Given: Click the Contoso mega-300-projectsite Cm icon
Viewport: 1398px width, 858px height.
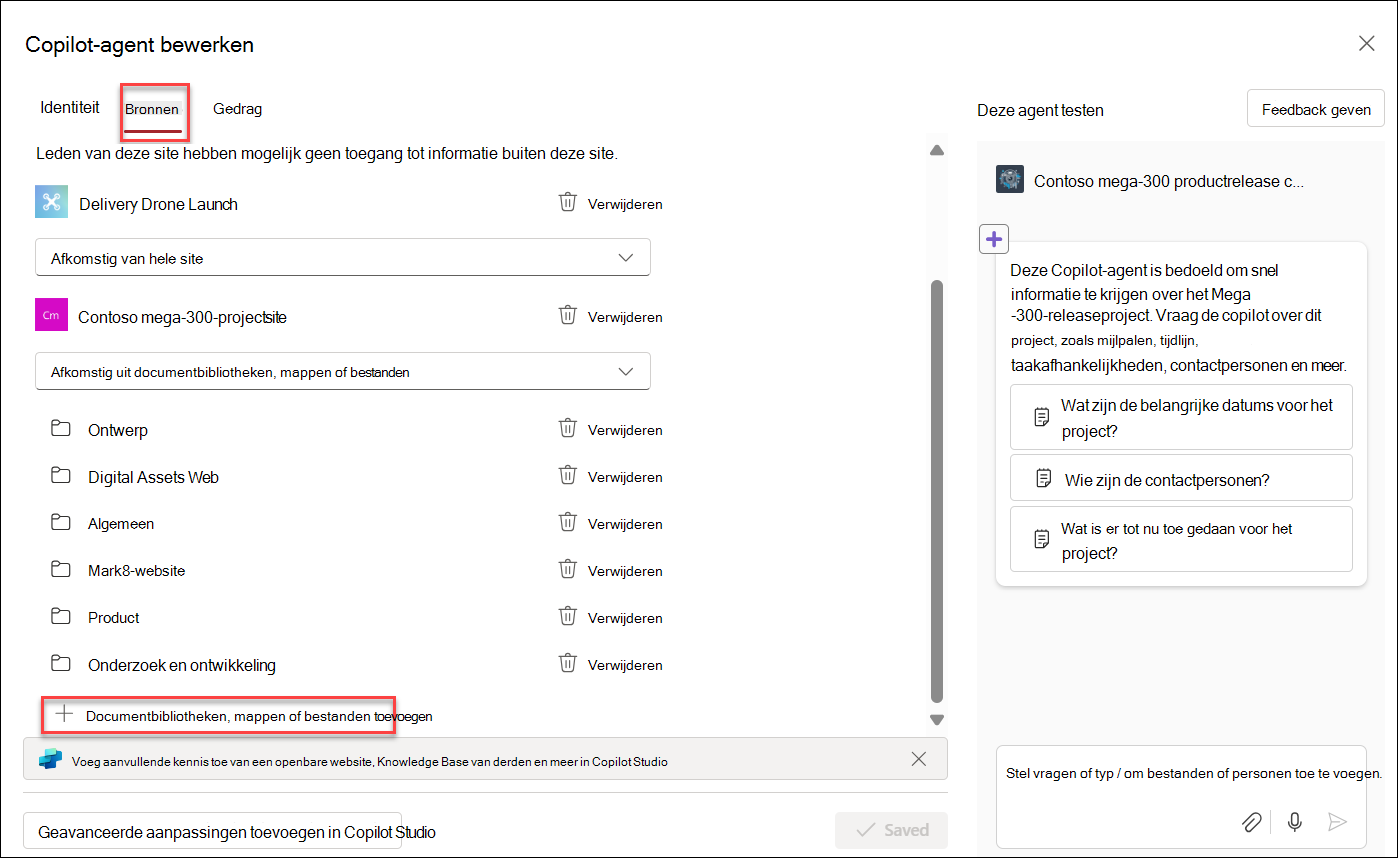Looking at the screenshot, I should (x=51, y=315).
